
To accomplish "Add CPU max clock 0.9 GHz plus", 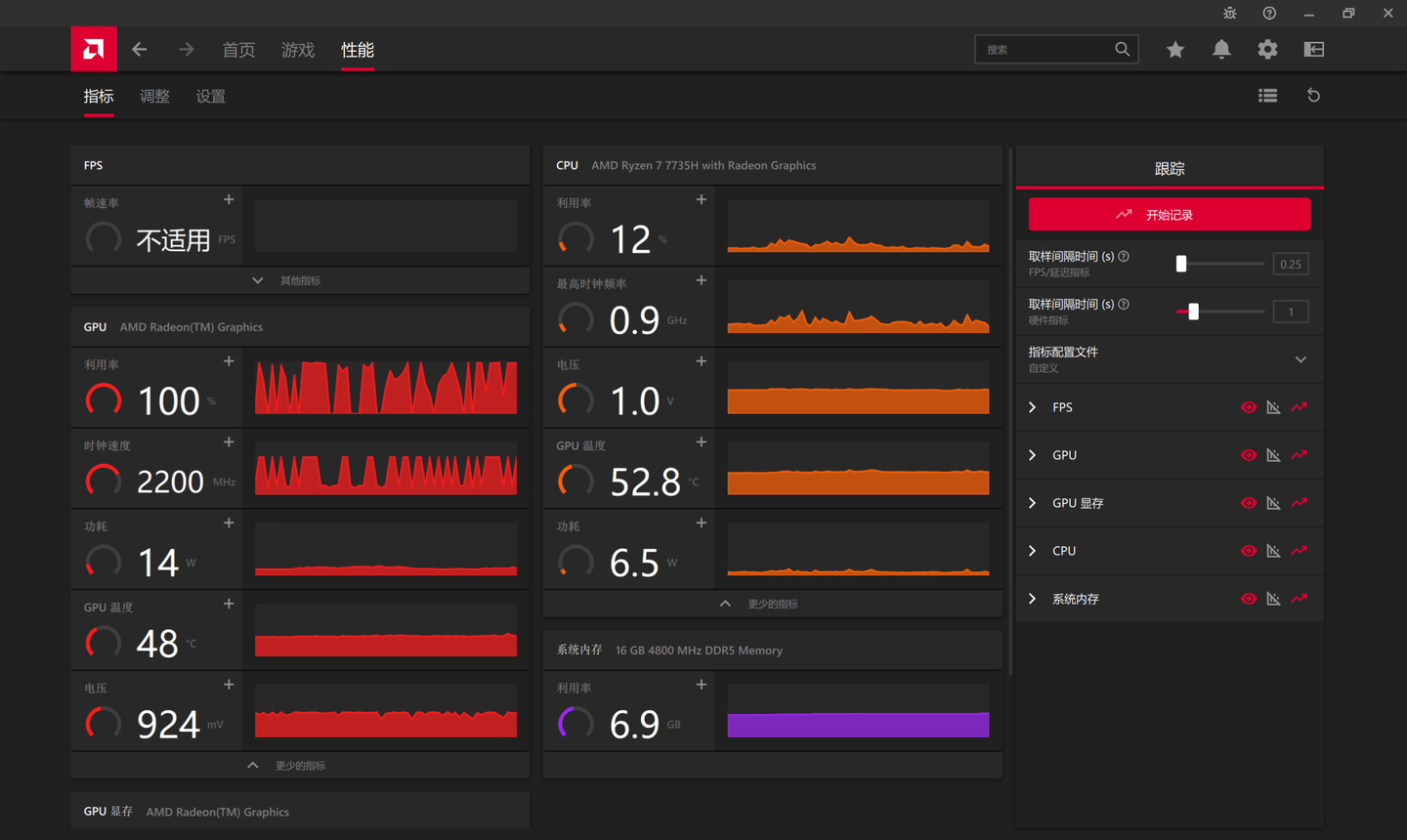I will (701, 280).
